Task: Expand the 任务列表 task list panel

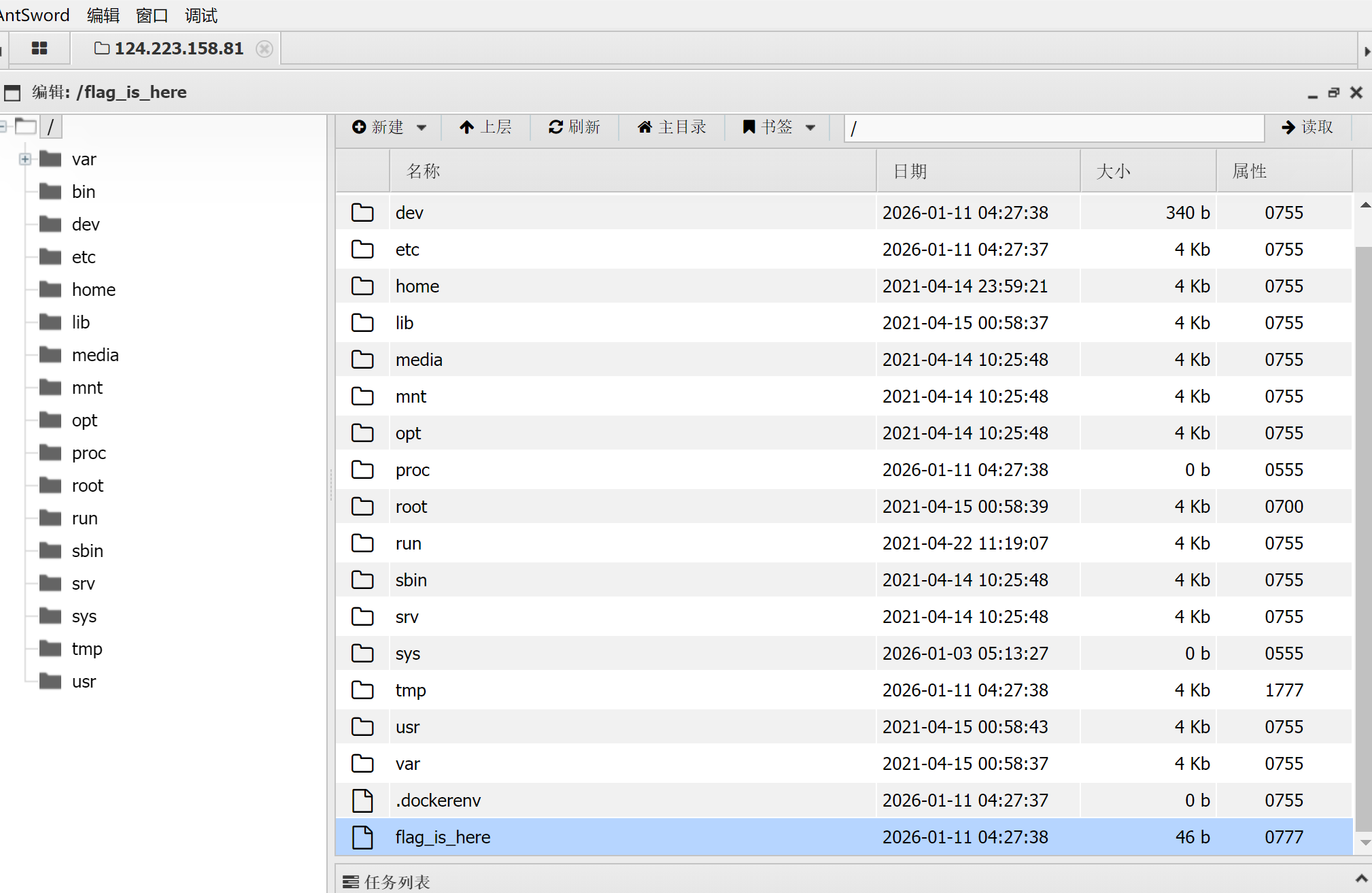Action: (x=1361, y=879)
